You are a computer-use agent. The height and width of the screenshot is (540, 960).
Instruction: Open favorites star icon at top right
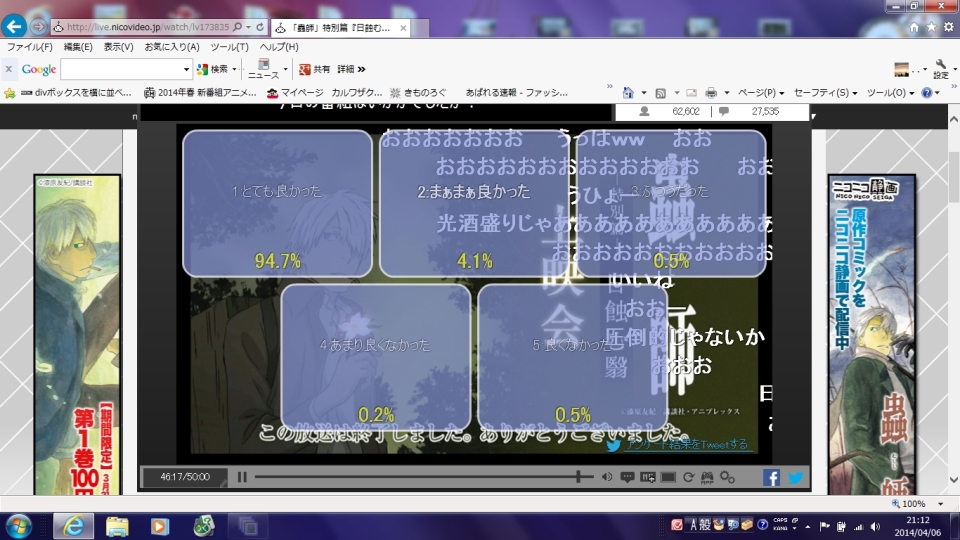pos(931,27)
